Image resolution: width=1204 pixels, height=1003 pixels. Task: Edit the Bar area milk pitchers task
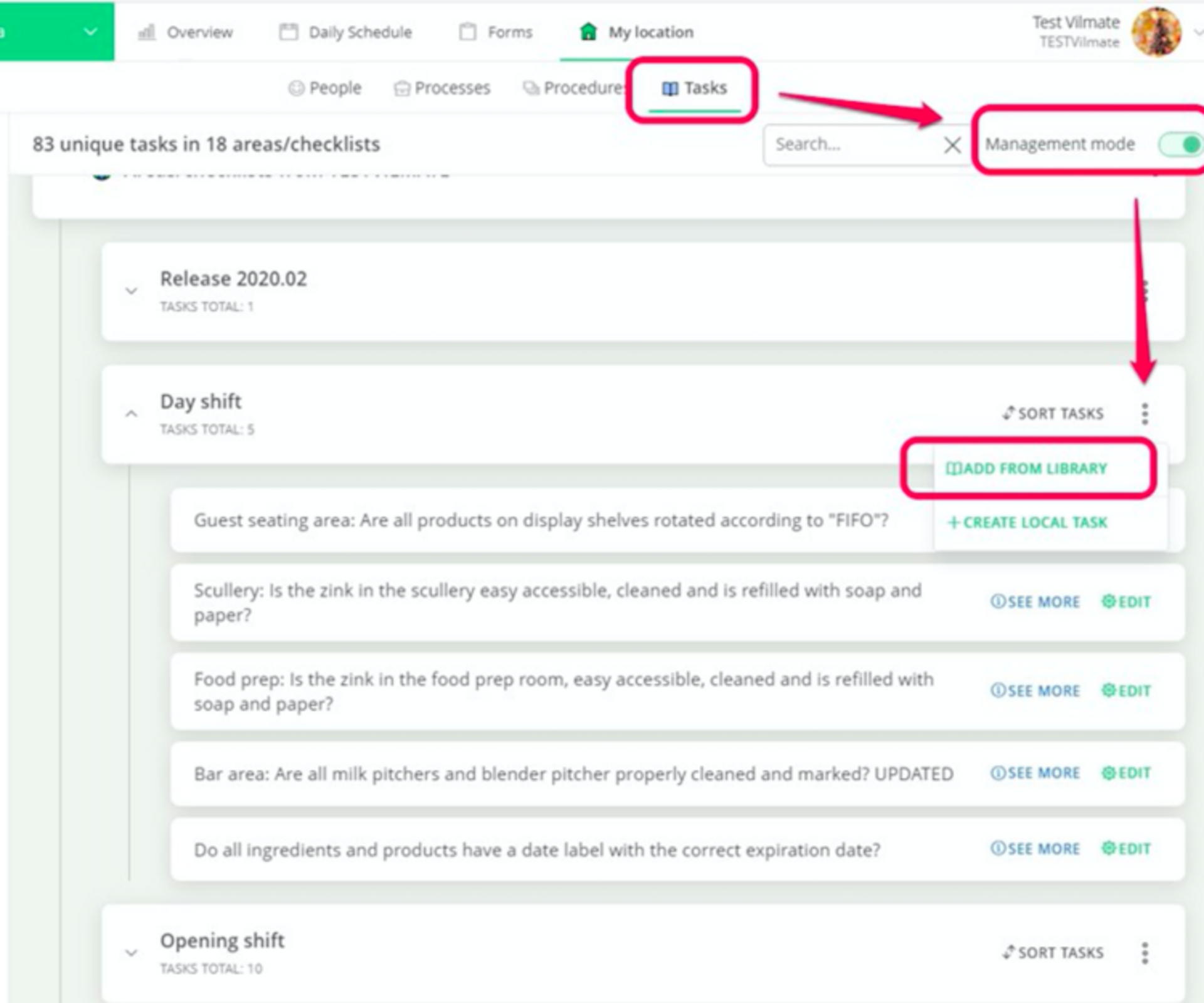[x=1126, y=773]
